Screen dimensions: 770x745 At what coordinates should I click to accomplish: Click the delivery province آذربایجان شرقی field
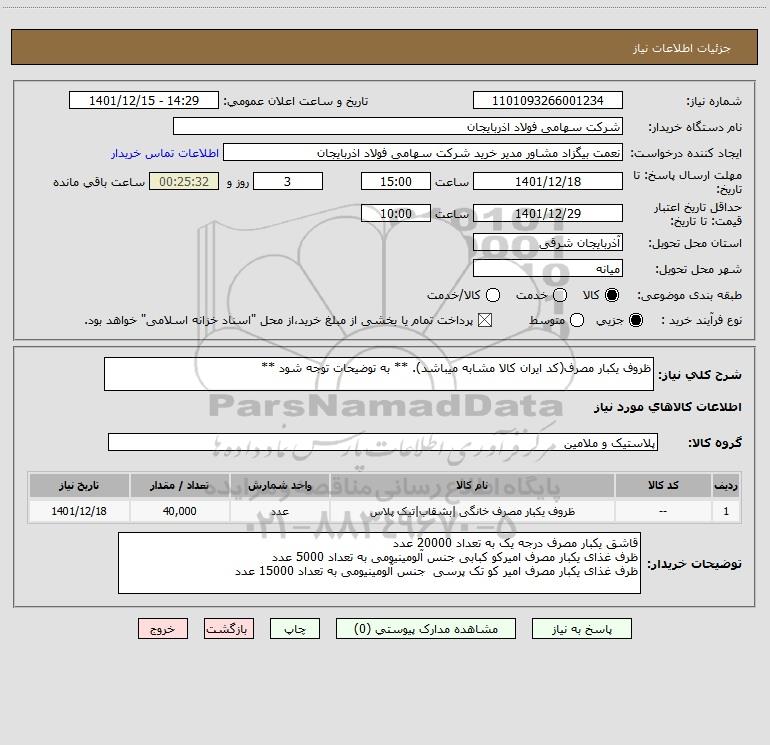point(548,243)
